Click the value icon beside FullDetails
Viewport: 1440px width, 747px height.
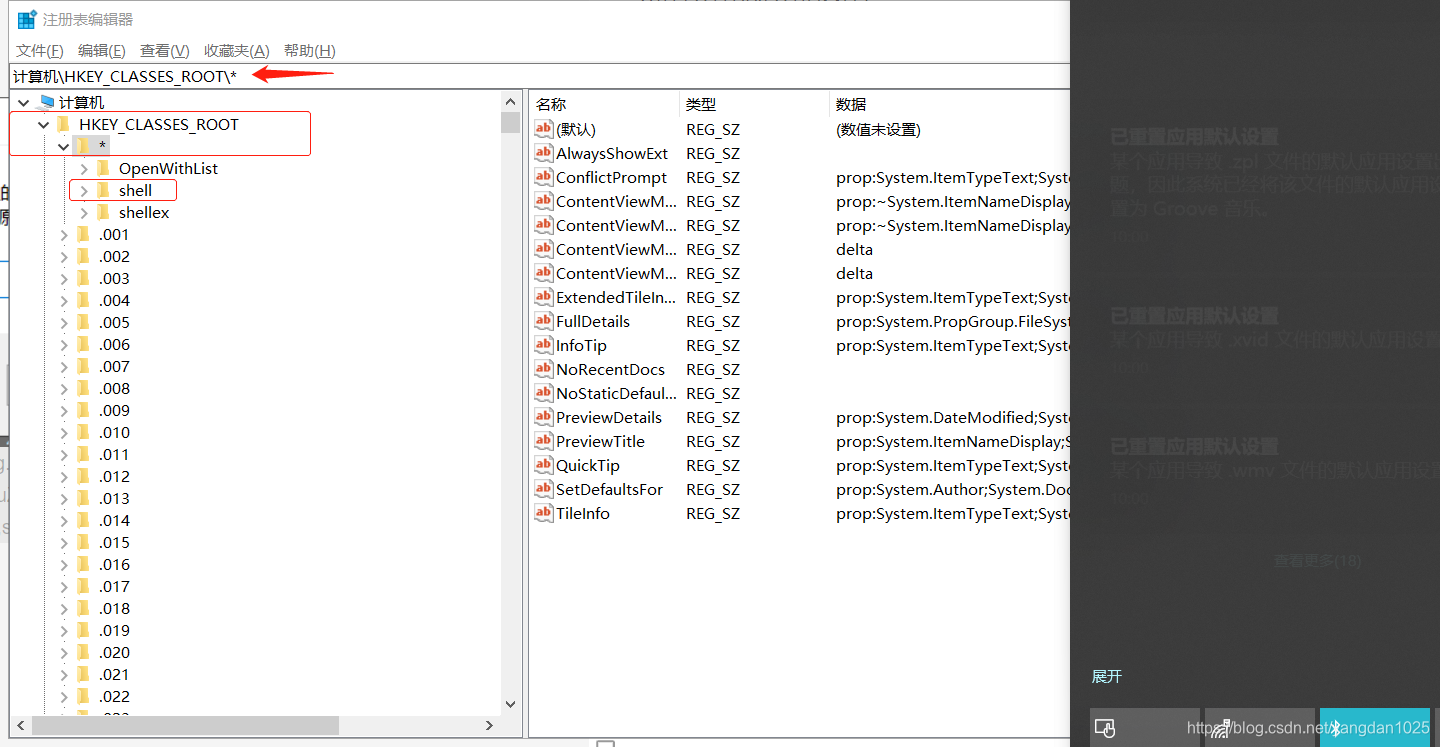coord(543,321)
